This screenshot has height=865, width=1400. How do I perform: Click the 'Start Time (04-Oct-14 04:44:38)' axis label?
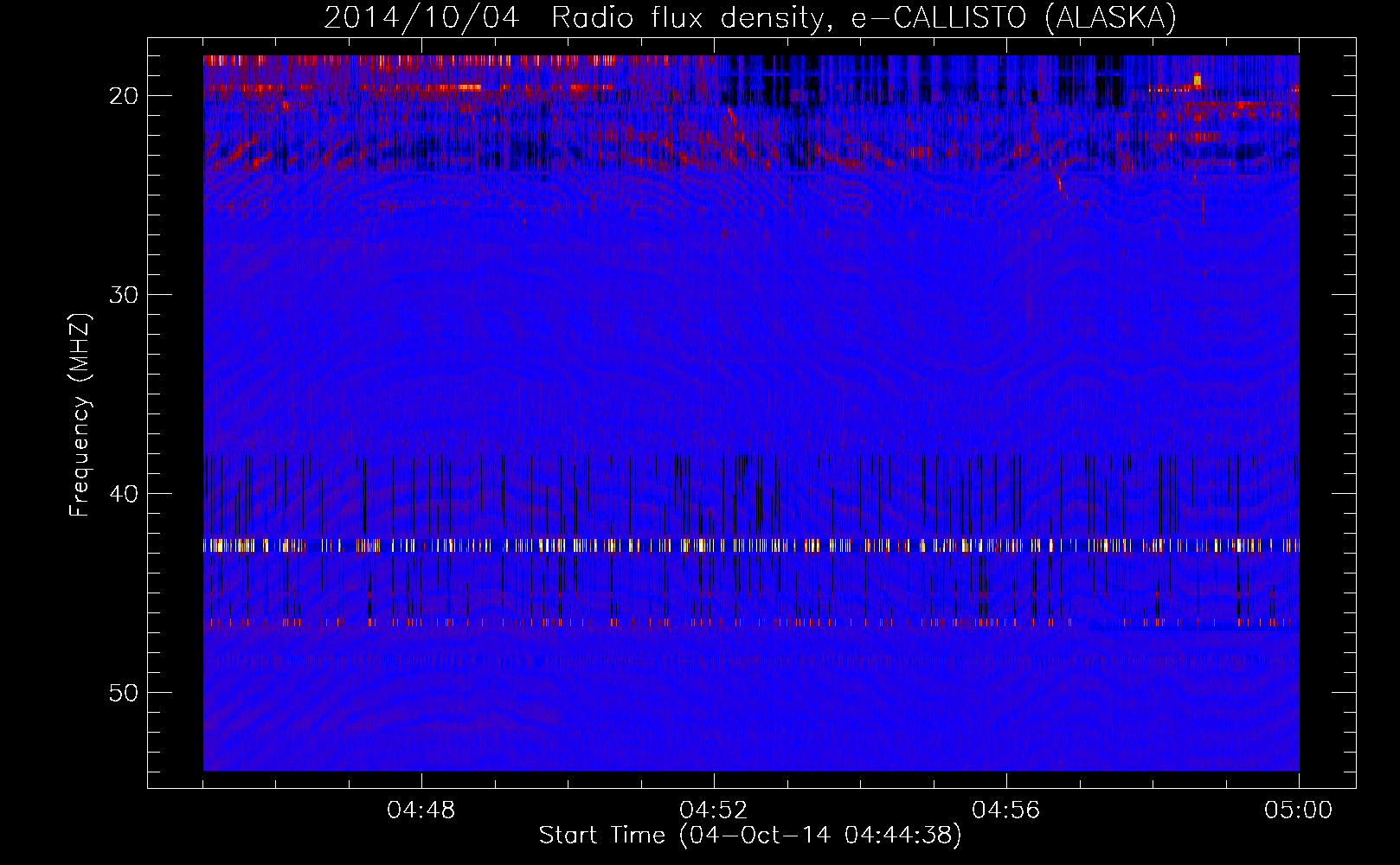coord(750,836)
